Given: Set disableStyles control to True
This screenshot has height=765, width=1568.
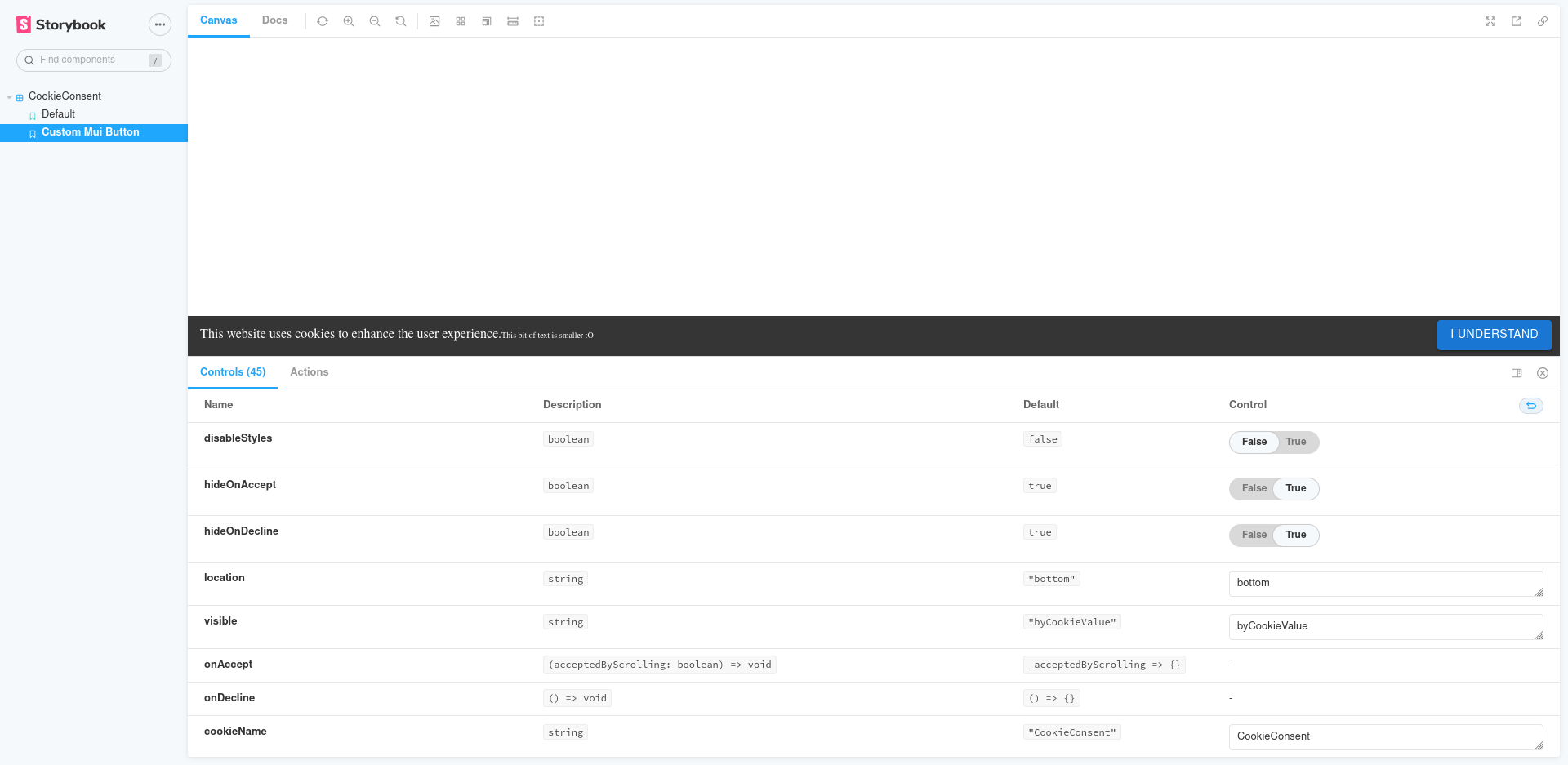Looking at the screenshot, I should pyautogui.click(x=1296, y=442).
